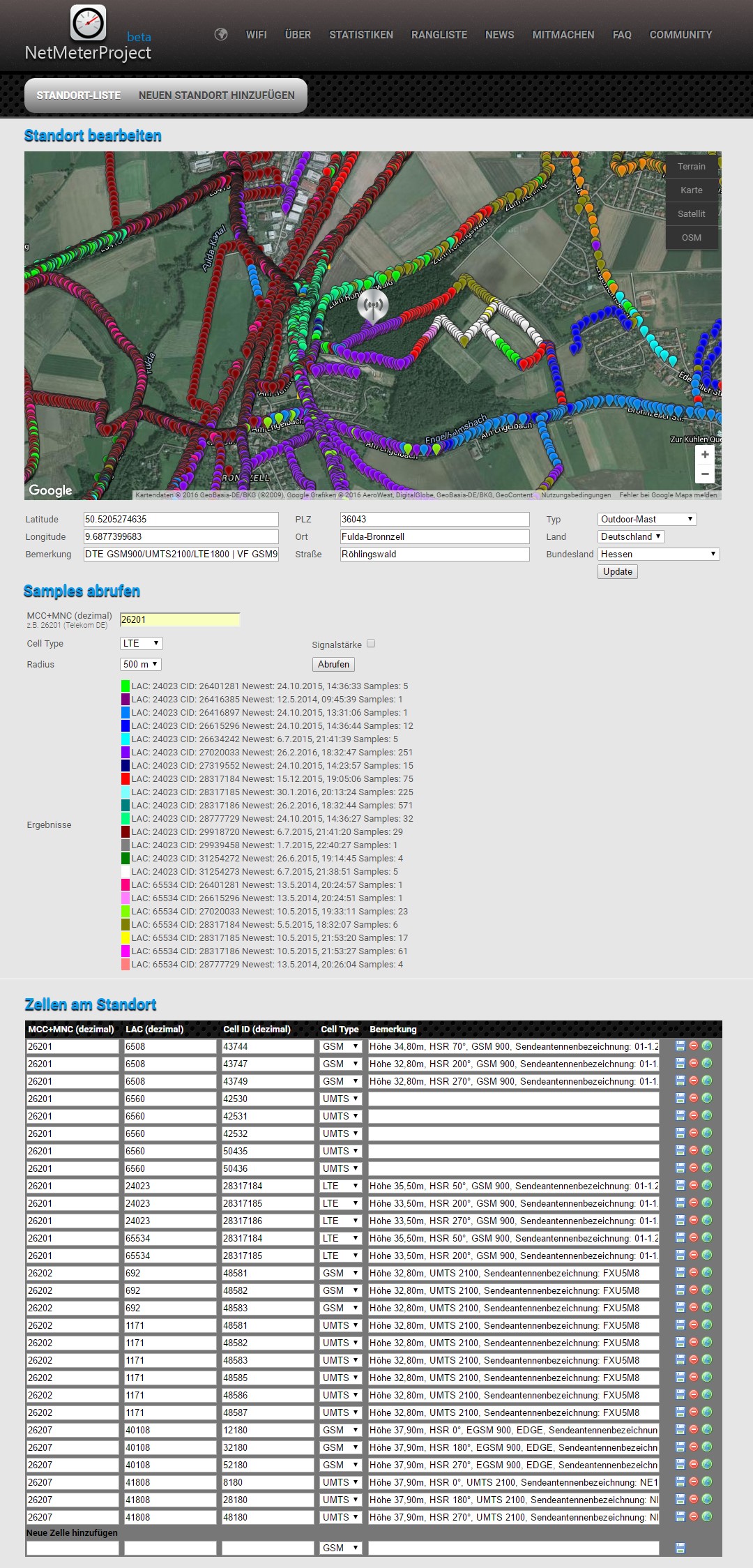Click the save icon for cell 43744
This screenshot has height=1568, width=753.
click(x=680, y=1046)
